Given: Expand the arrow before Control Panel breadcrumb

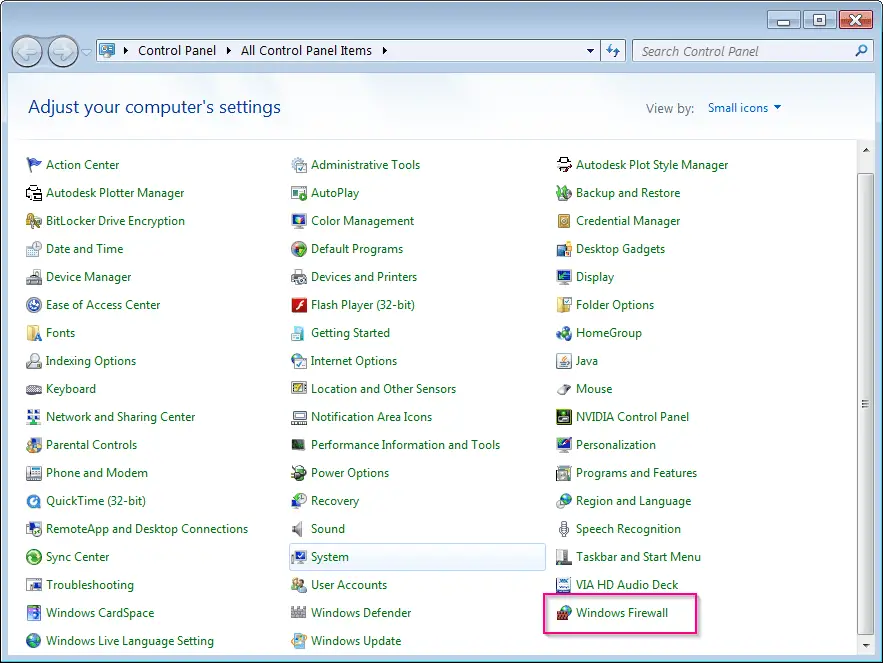Looking at the screenshot, I should point(126,51).
